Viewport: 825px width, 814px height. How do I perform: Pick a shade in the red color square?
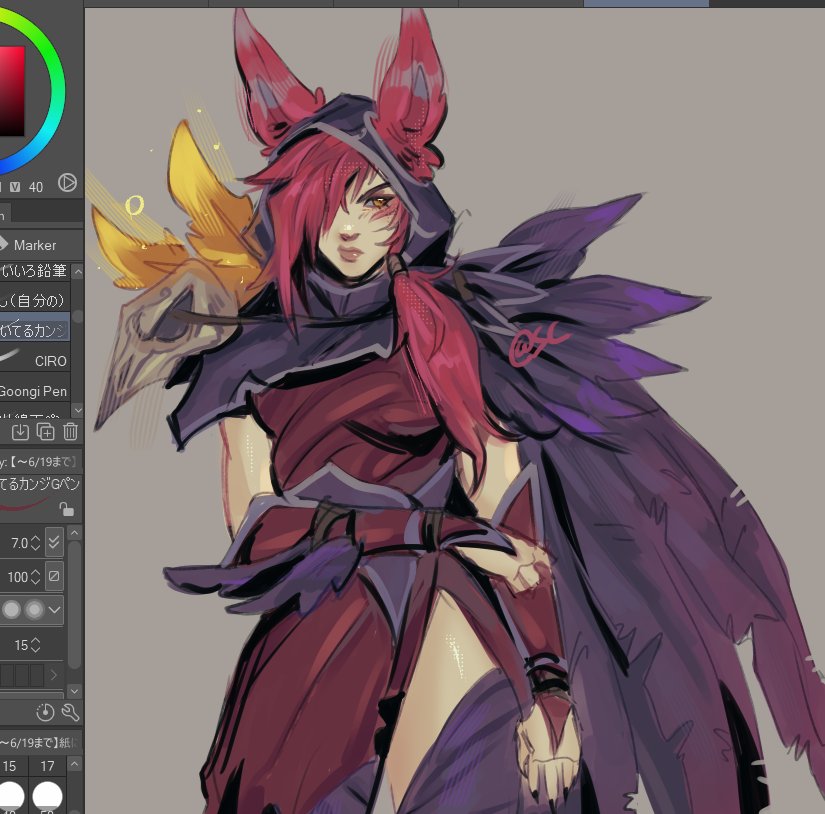point(12,91)
